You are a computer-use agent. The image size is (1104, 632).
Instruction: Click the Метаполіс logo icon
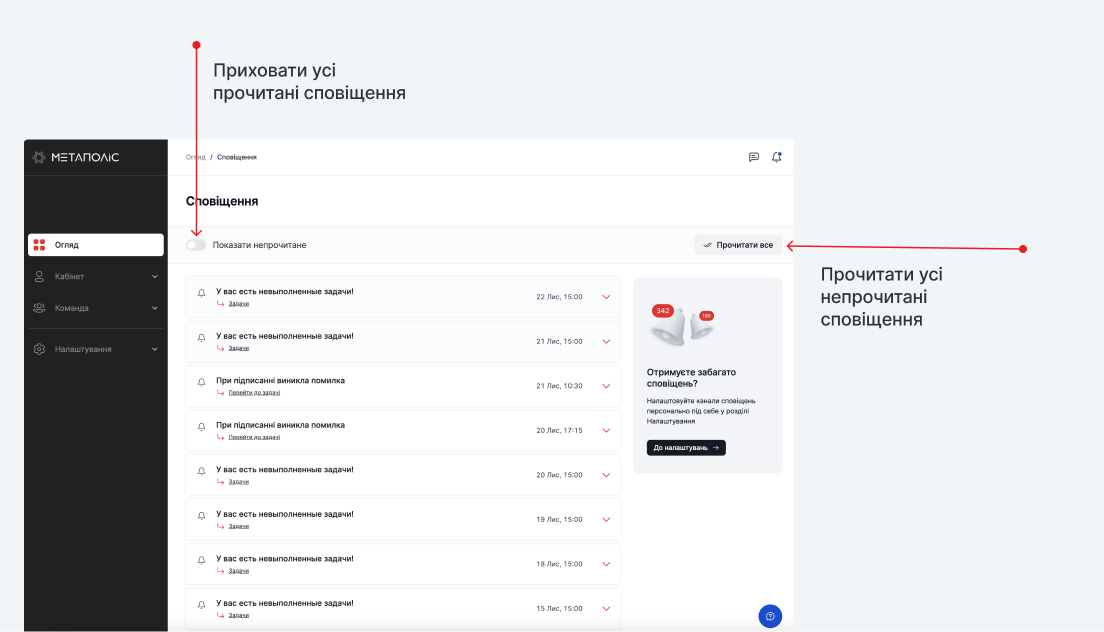click(39, 157)
